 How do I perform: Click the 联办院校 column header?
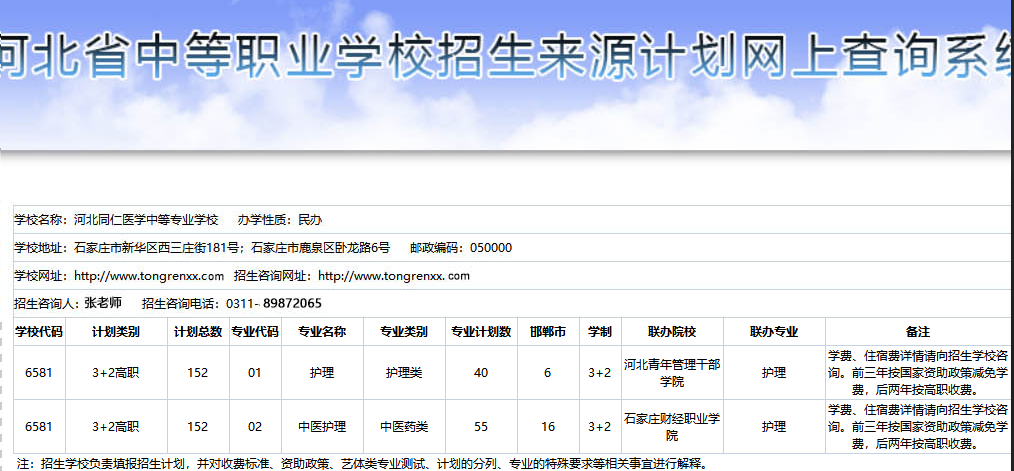pyautogui.click(x=672, y=332)
